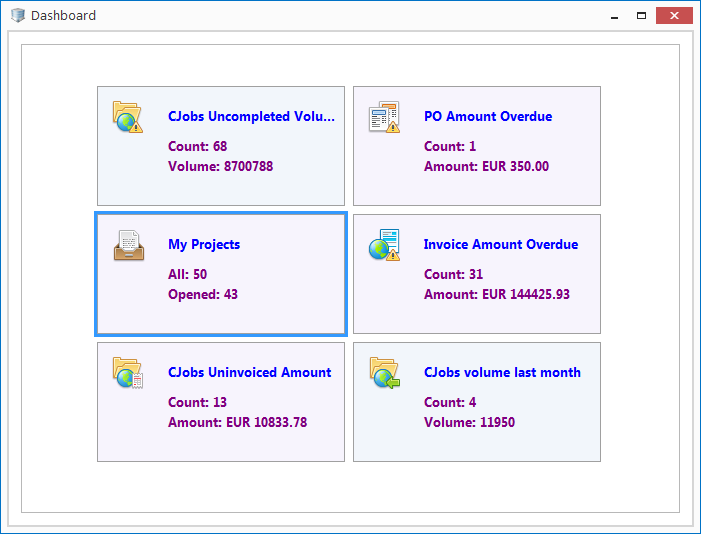The image size is (701, 534).
Task: Close the Dashboard window
Action: click(674, 16)
